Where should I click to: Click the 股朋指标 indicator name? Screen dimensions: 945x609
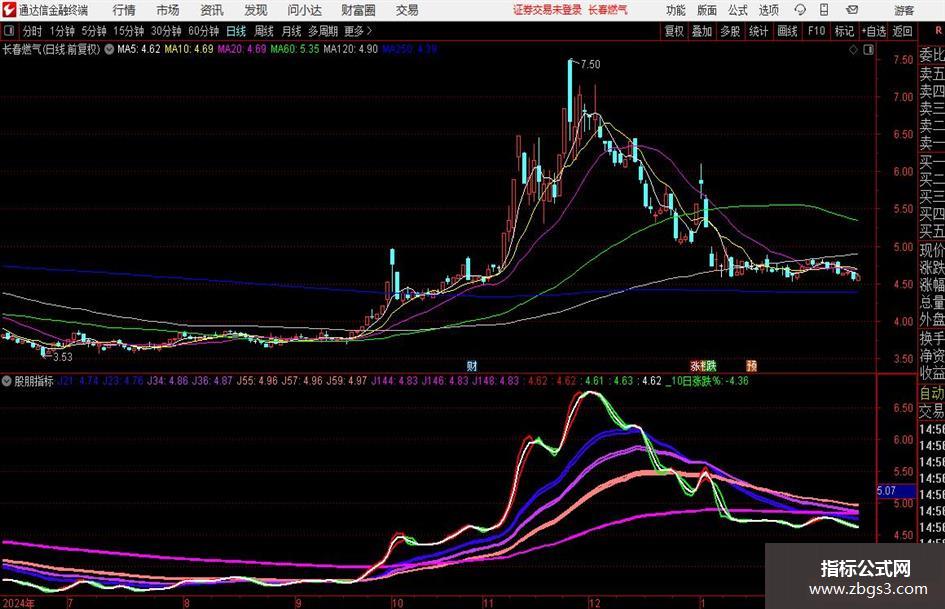(x=34, y=381)
